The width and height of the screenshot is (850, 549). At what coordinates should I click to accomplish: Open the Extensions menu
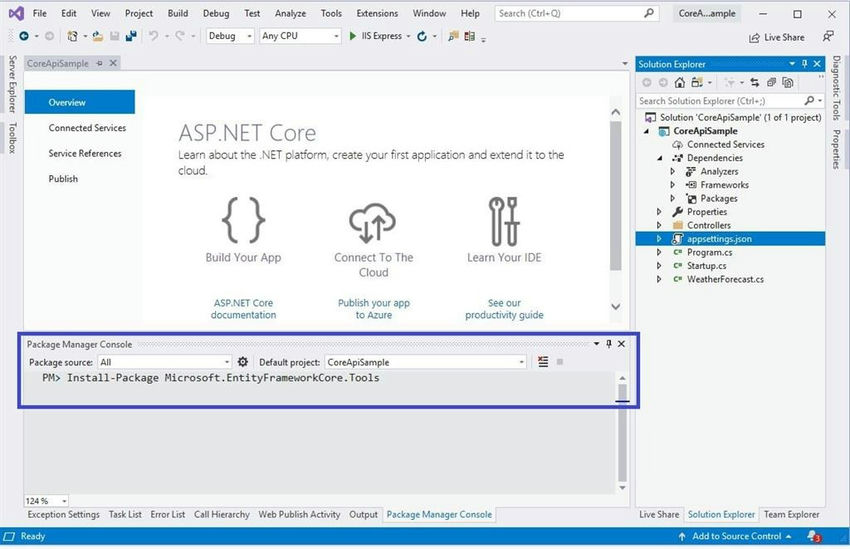tap(377, 14)
